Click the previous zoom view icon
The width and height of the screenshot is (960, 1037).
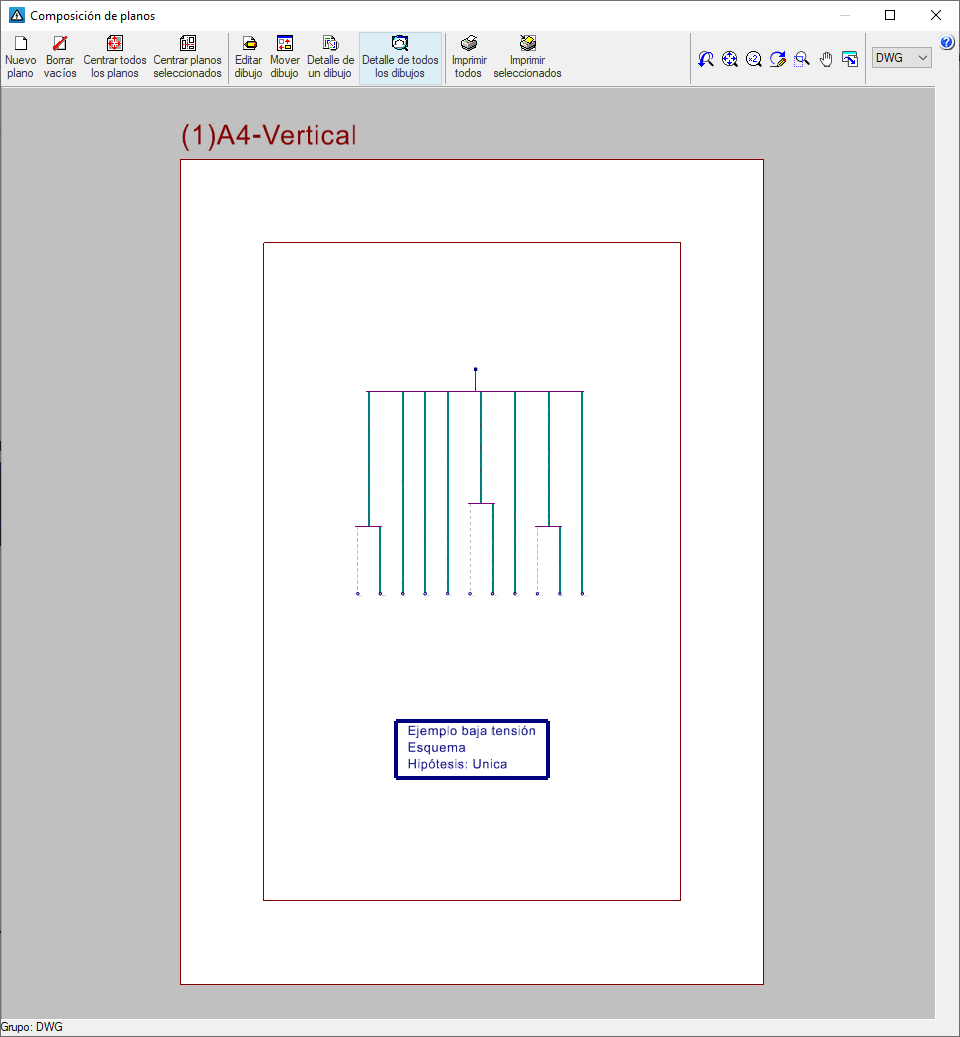705,59
